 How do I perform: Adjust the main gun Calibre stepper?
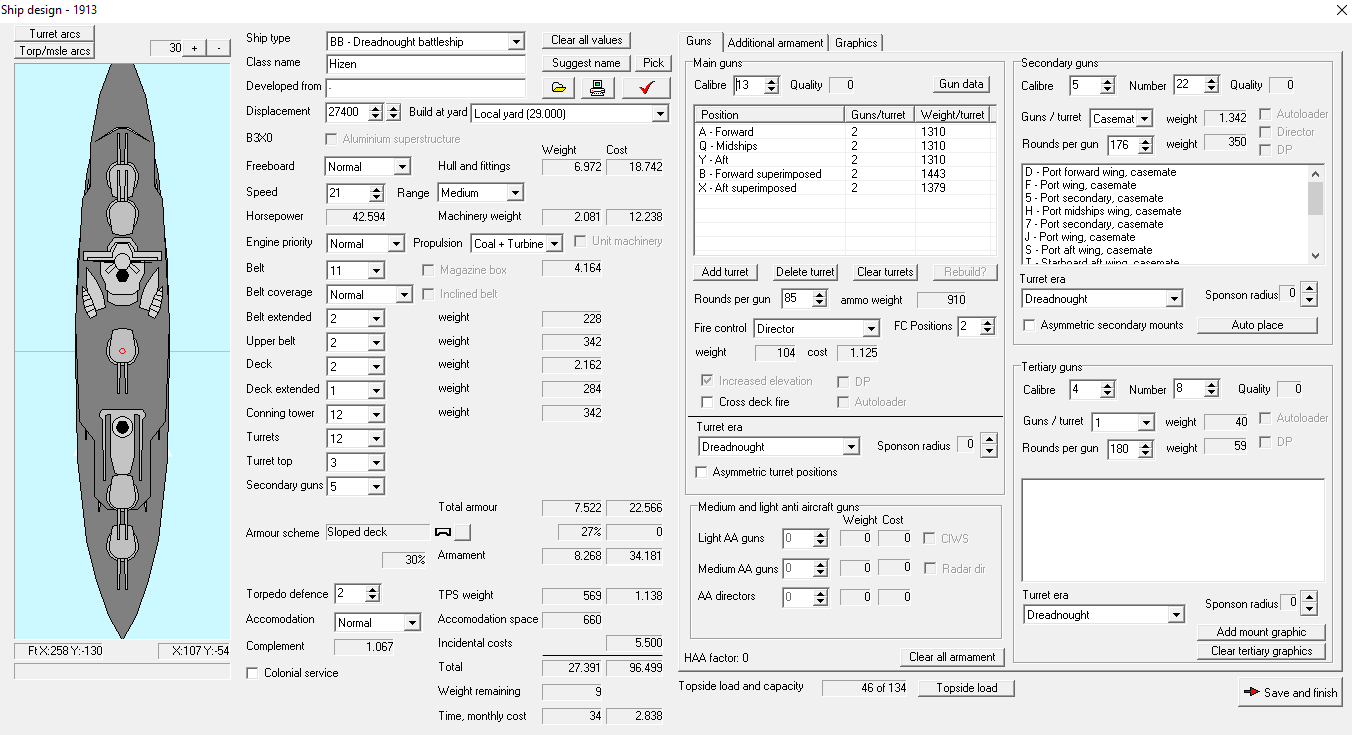coord(771,86)
